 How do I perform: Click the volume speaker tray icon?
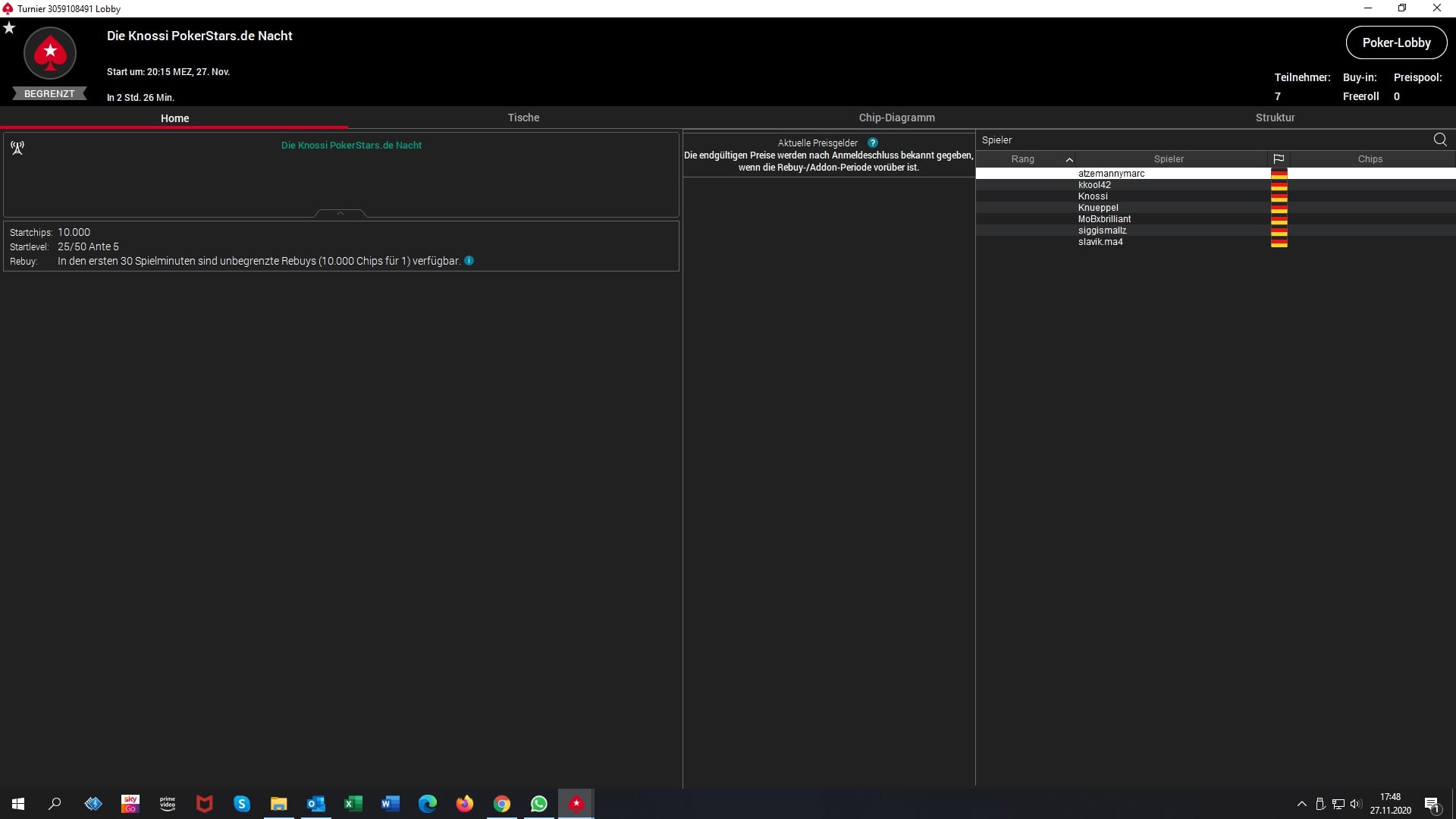(1356, 804)
